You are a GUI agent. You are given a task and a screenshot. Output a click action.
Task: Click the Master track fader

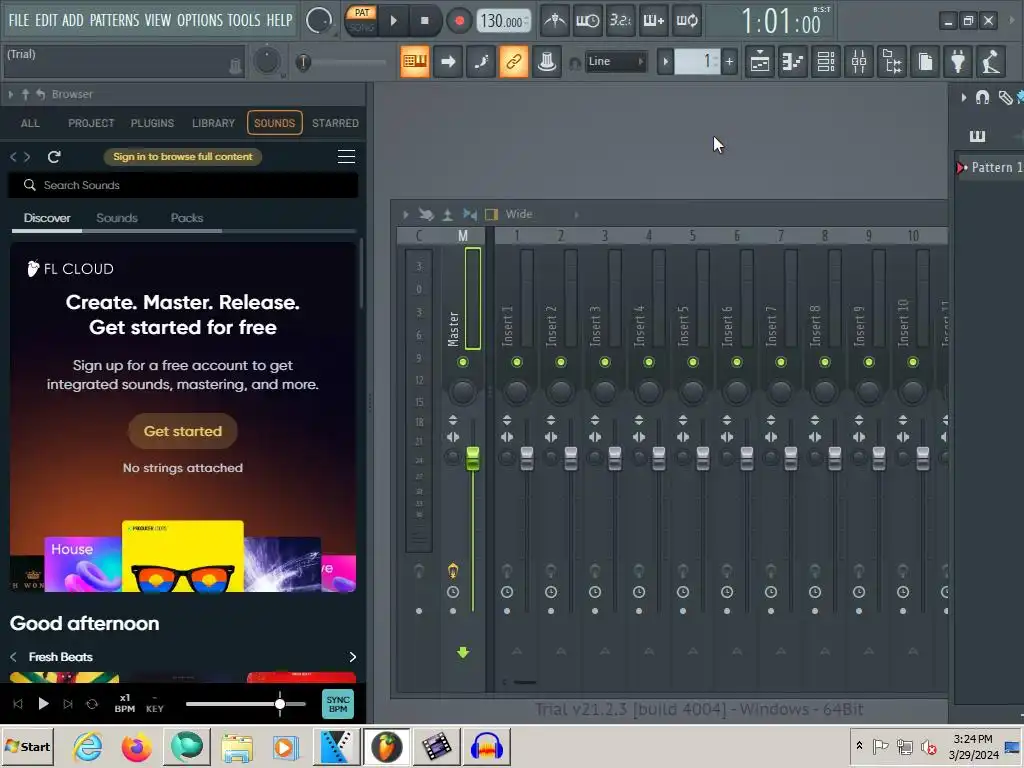click(x=472, y=458)
